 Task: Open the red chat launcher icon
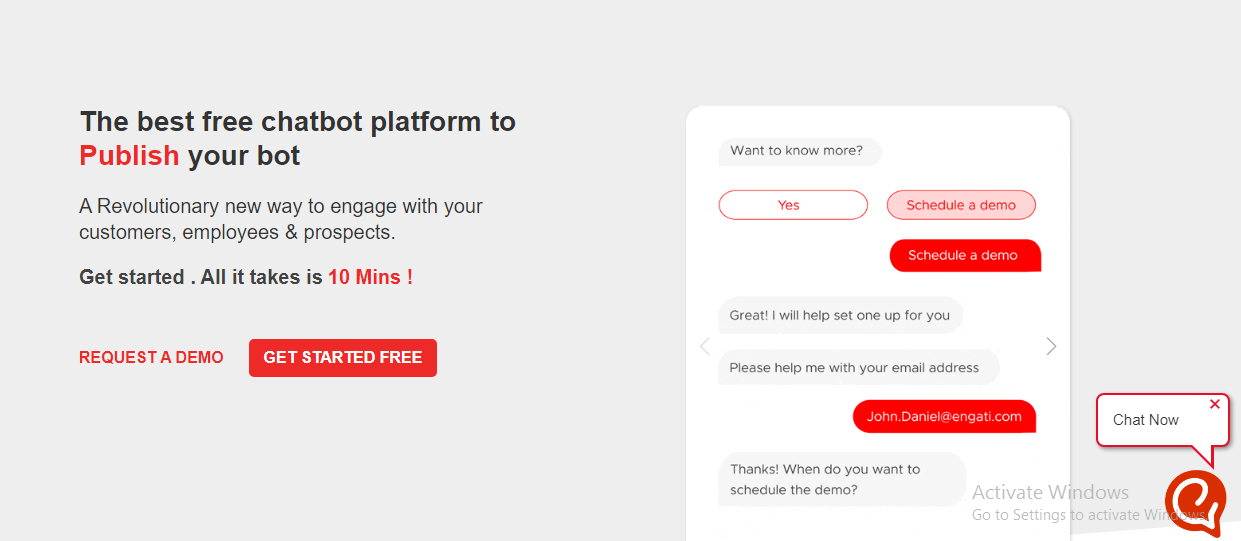pos(1195,501)
